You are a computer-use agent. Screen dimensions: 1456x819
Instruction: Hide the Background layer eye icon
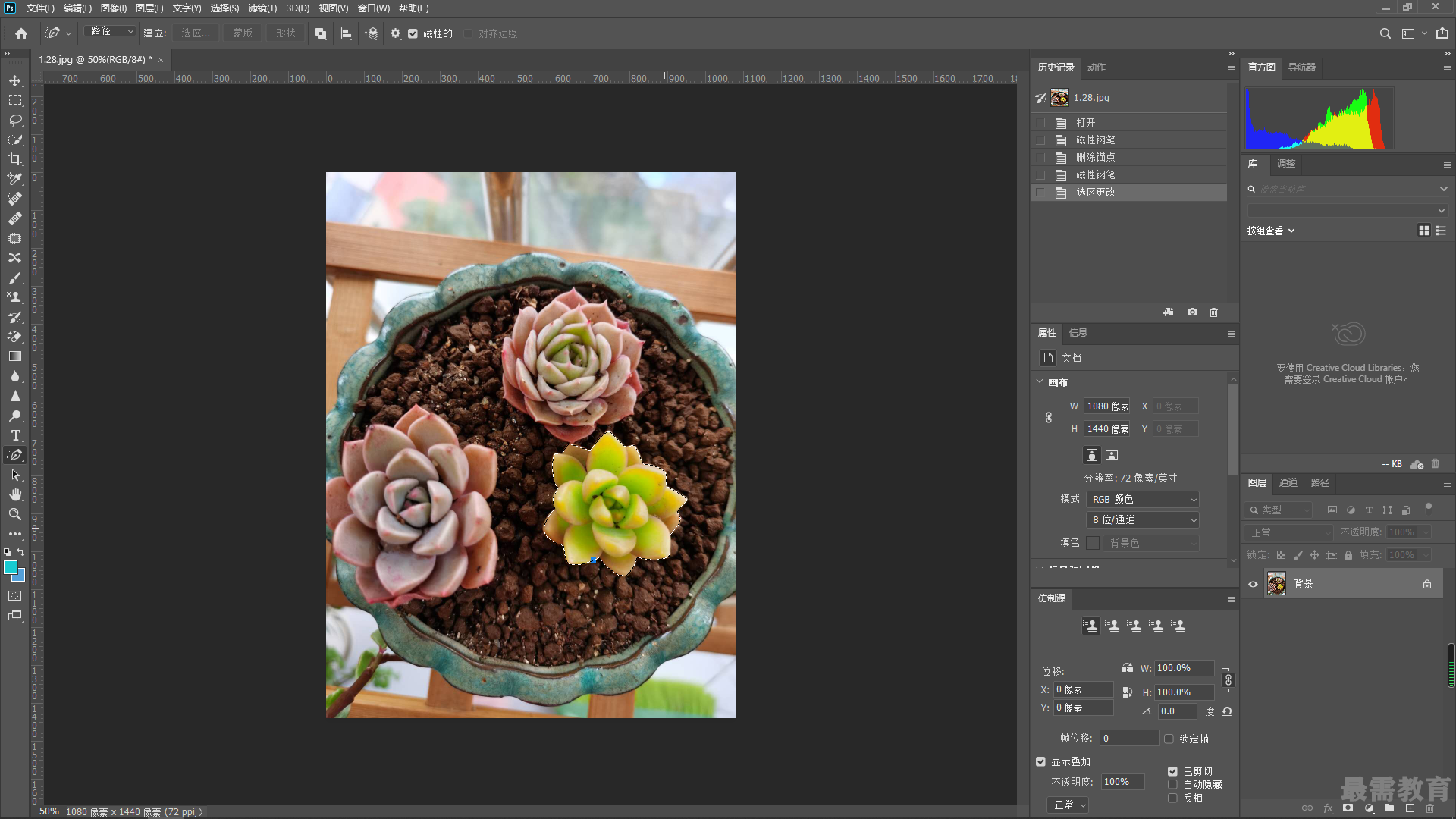[1253, 584]
